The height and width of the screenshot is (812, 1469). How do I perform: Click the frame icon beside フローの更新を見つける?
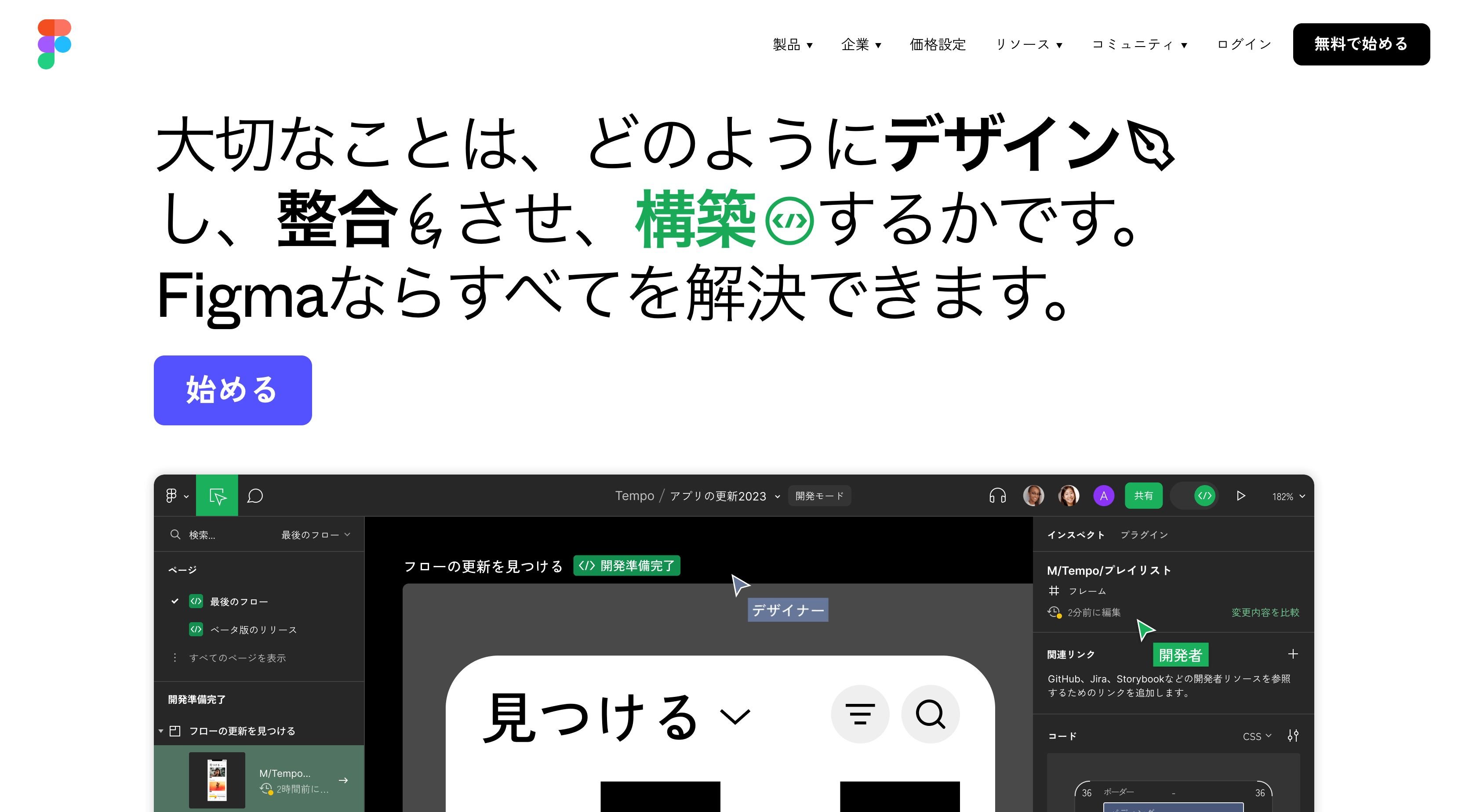(175, 730)
